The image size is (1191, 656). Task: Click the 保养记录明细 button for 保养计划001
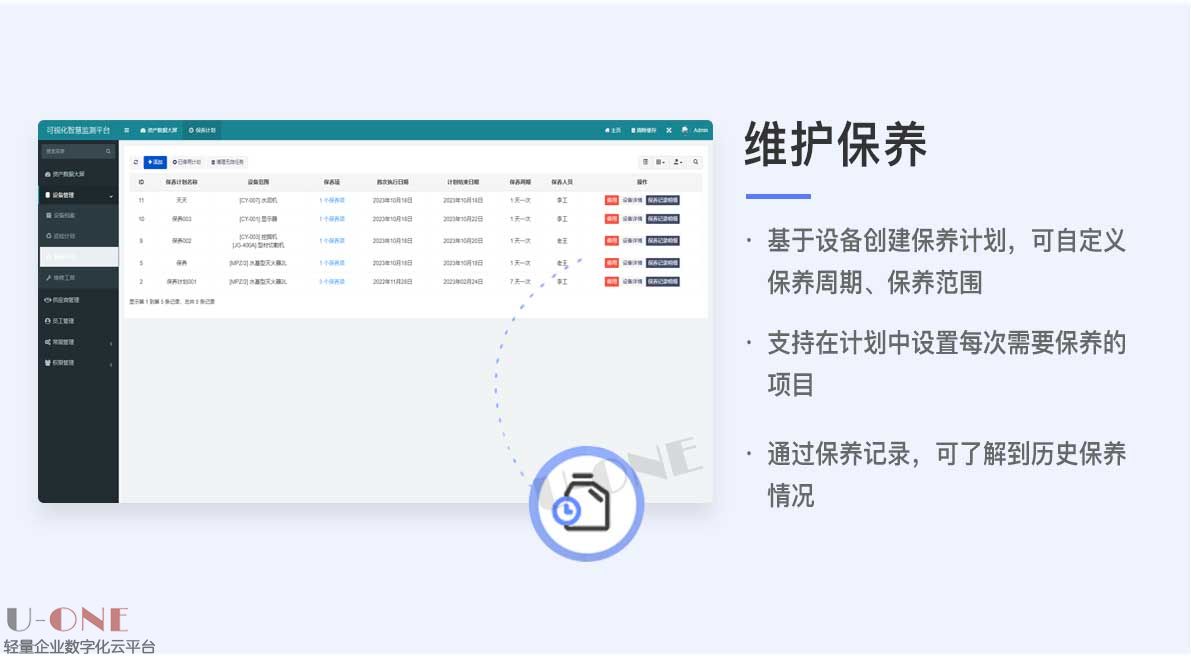(661, 283)
